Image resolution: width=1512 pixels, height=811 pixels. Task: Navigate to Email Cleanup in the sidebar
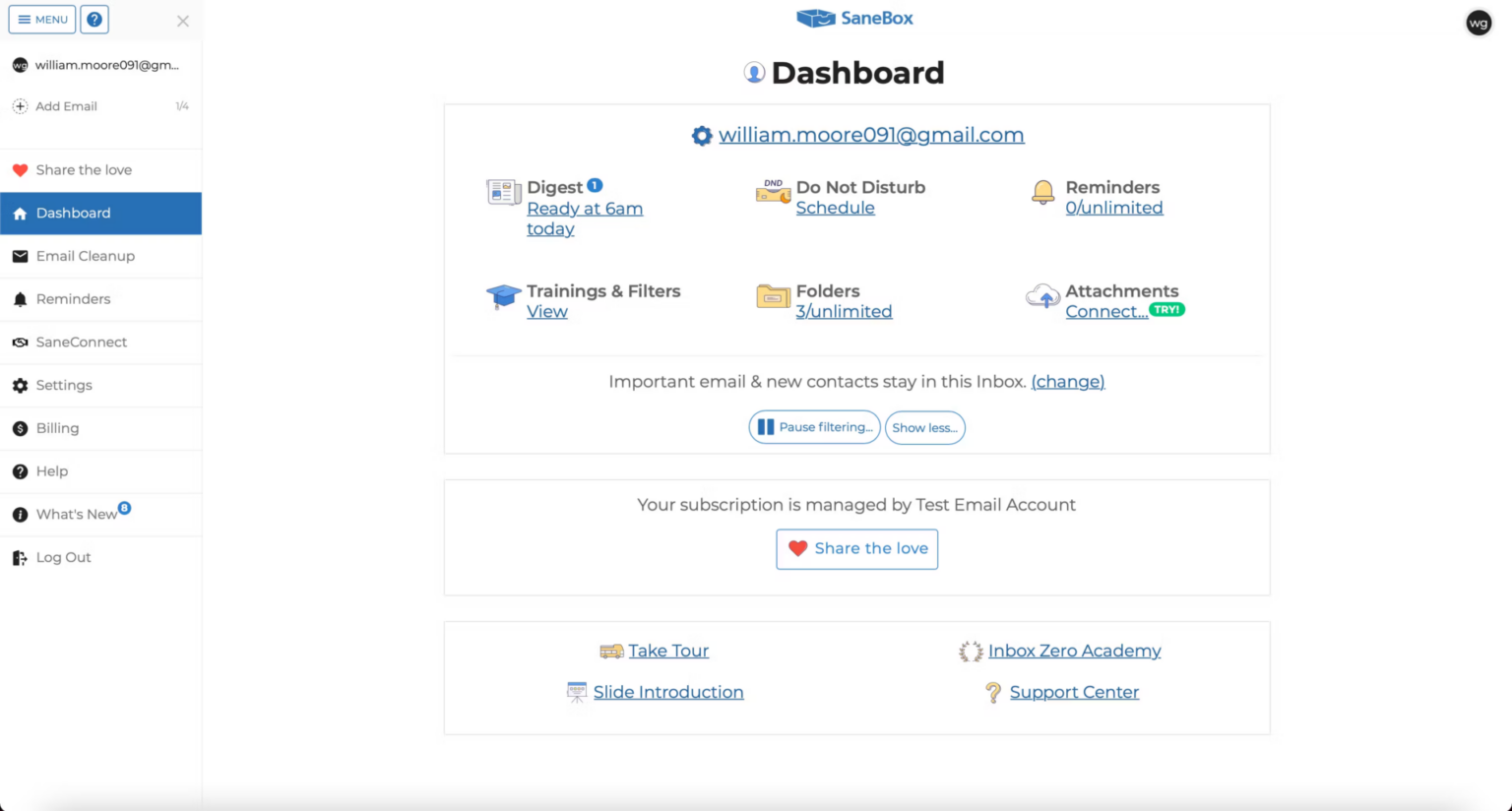pyautogui.click(x=86, y=256)
